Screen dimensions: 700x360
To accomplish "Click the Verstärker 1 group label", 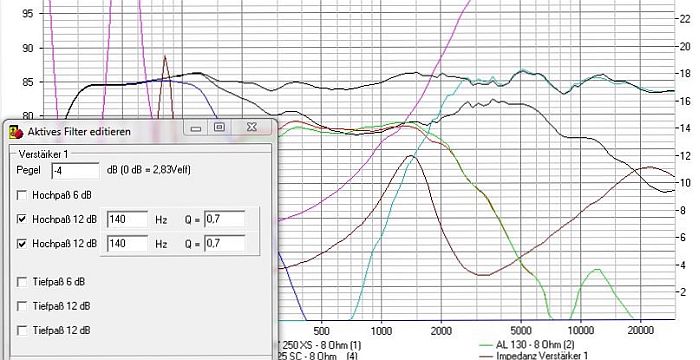I will 43,154.
